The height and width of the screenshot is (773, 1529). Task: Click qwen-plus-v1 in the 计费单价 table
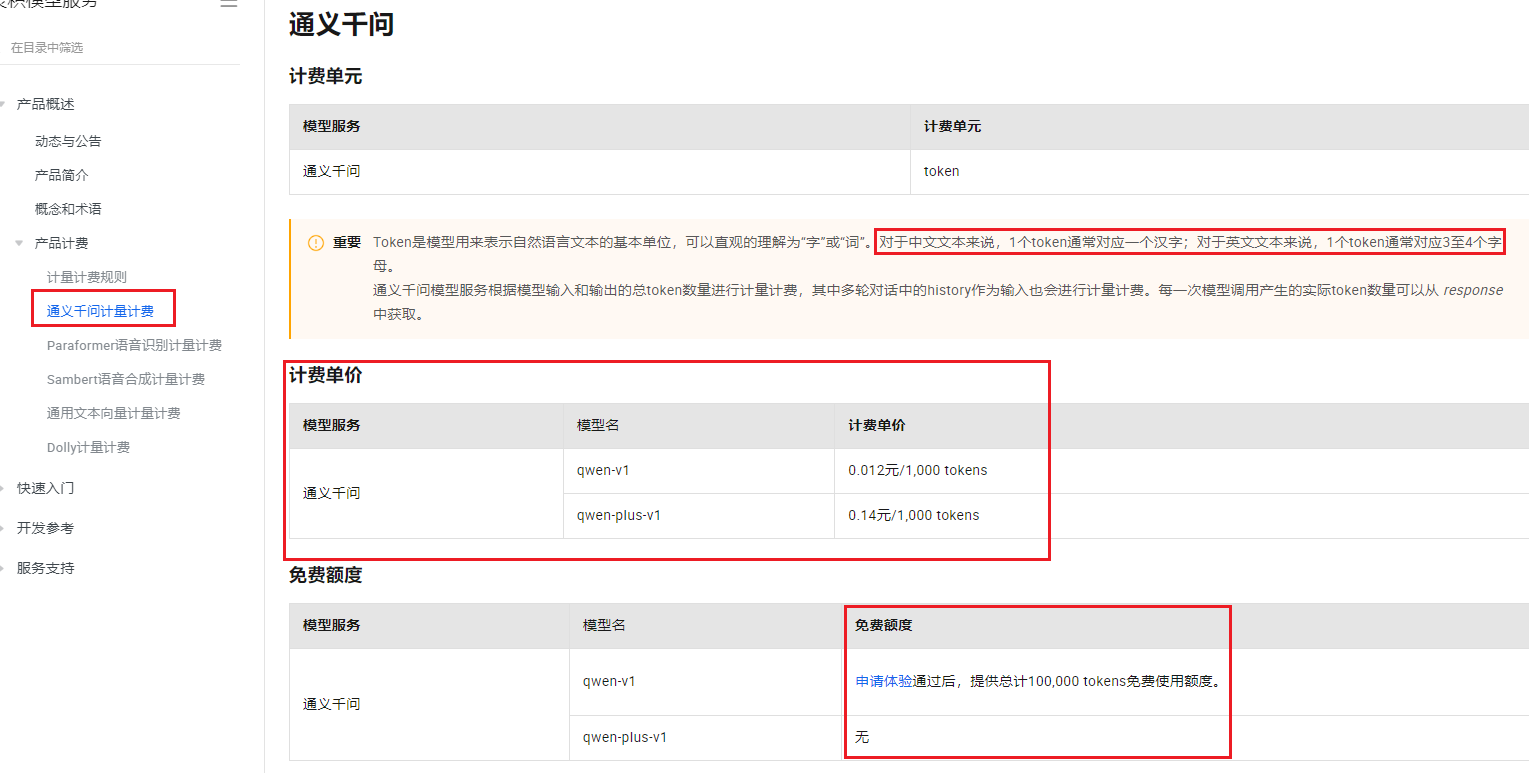click(x=619, y=515)
